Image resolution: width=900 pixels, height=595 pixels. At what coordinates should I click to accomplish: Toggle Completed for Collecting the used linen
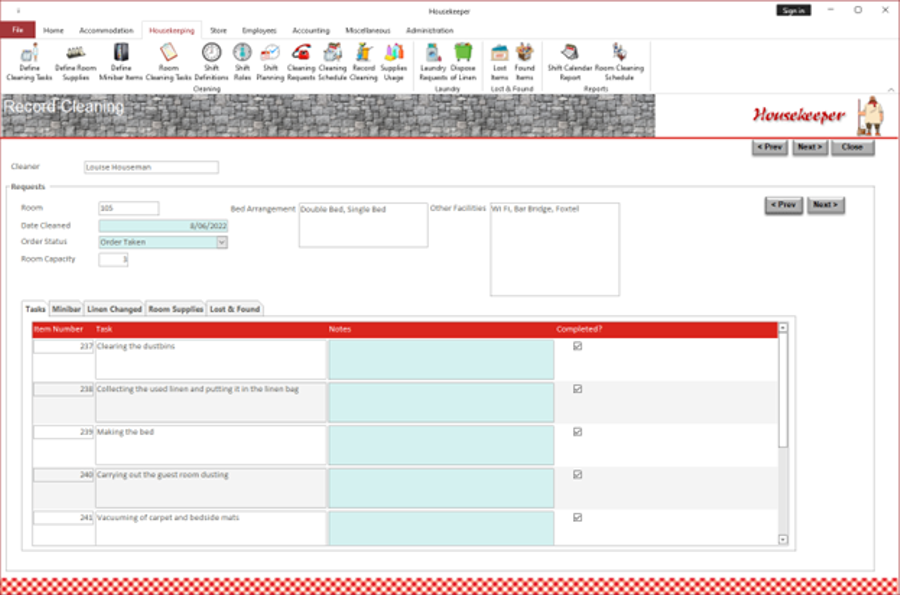(577, 389)
